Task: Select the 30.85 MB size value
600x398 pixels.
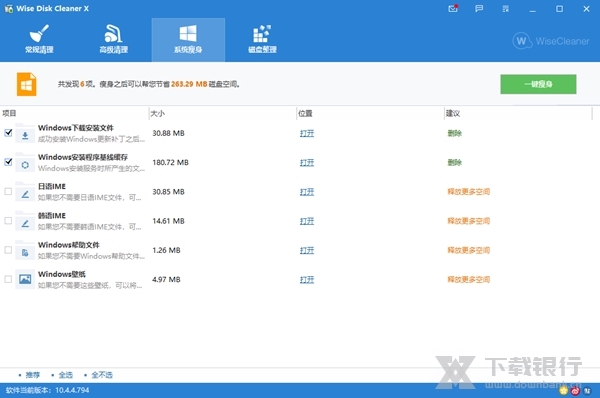Action: point(168,192)
